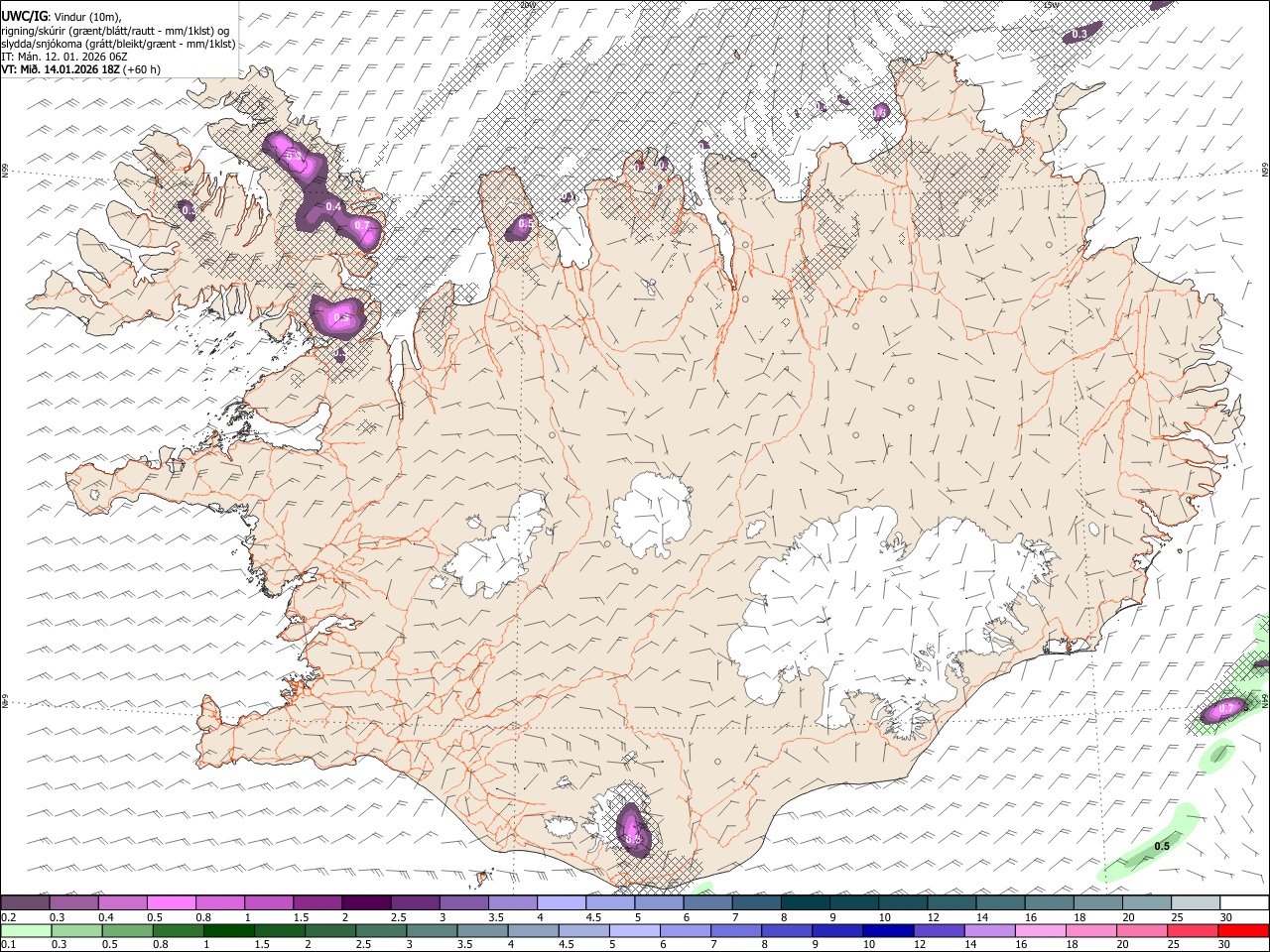Click the darkest green bottom-row swatch from 1 to 1.5

[228, 931]
